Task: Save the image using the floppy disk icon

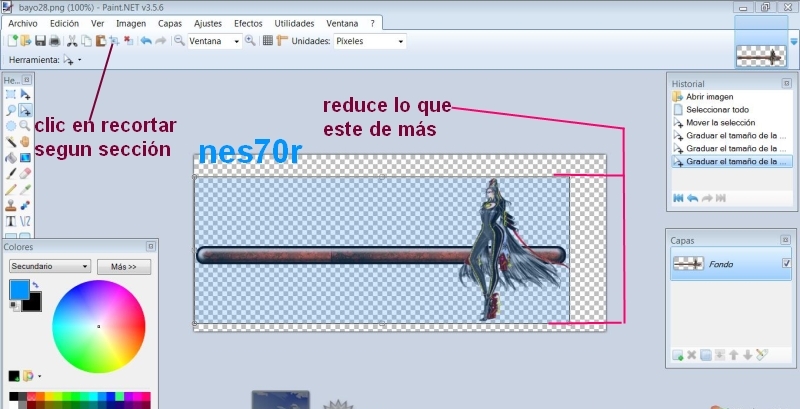Action: tap(40, 41)
